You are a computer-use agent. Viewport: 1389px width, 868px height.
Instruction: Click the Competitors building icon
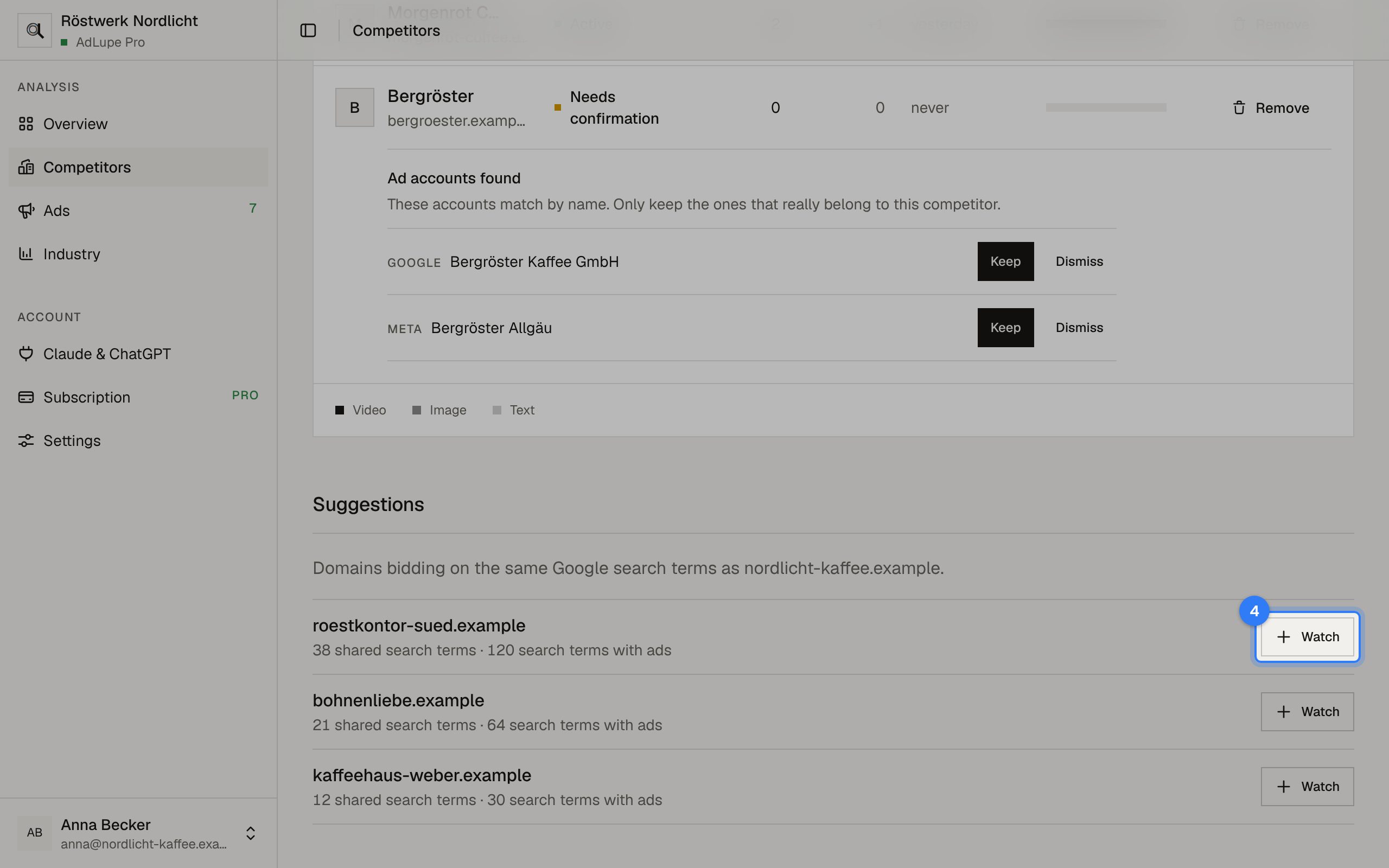point(26,167)
